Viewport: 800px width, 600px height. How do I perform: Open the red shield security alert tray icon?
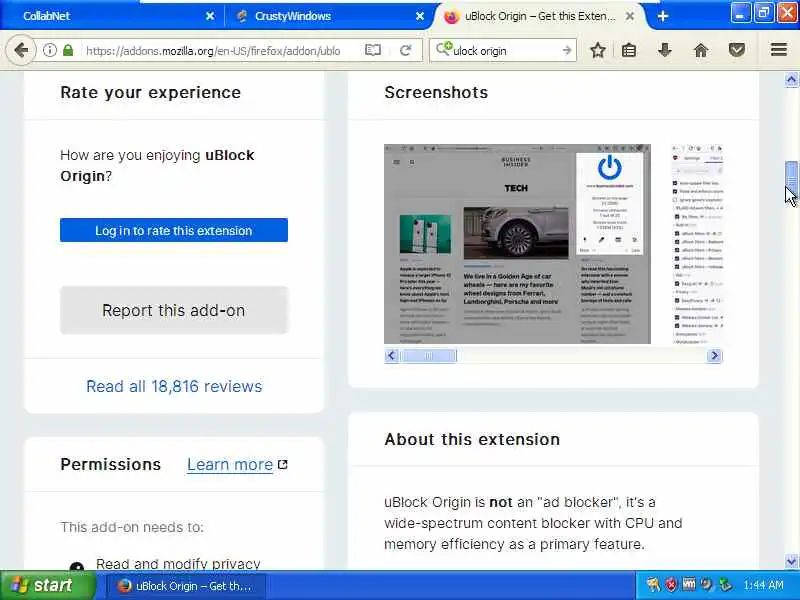pos(671,585)
